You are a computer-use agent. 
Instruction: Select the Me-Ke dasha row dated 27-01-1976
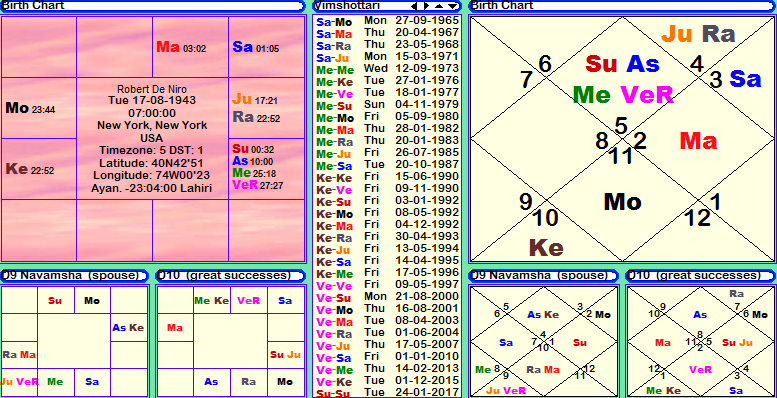pyautogui.click(x=387, y=81)
